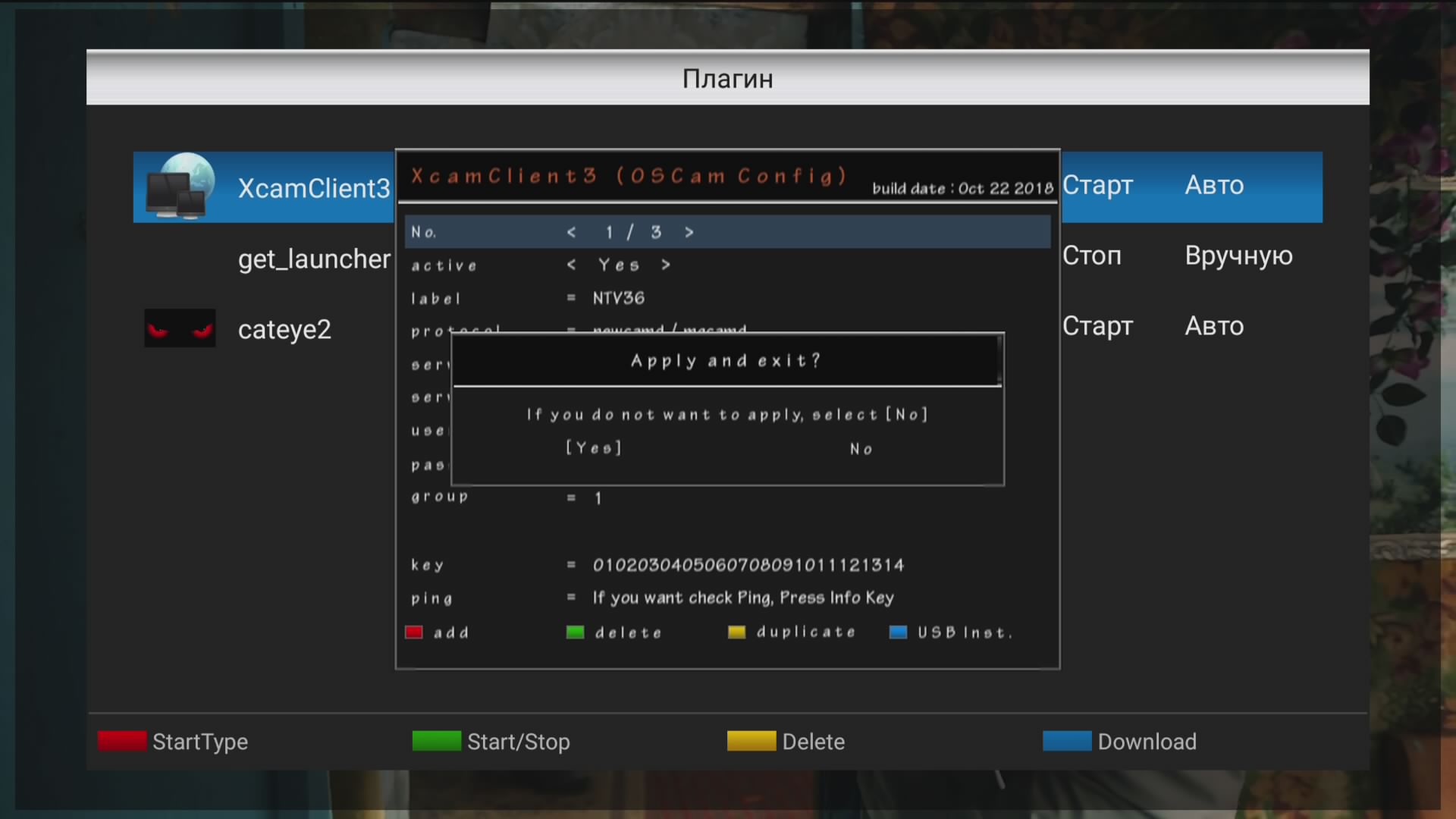
Task: Click the dialog hint about selecting [No]
Action: coord(727,415)
